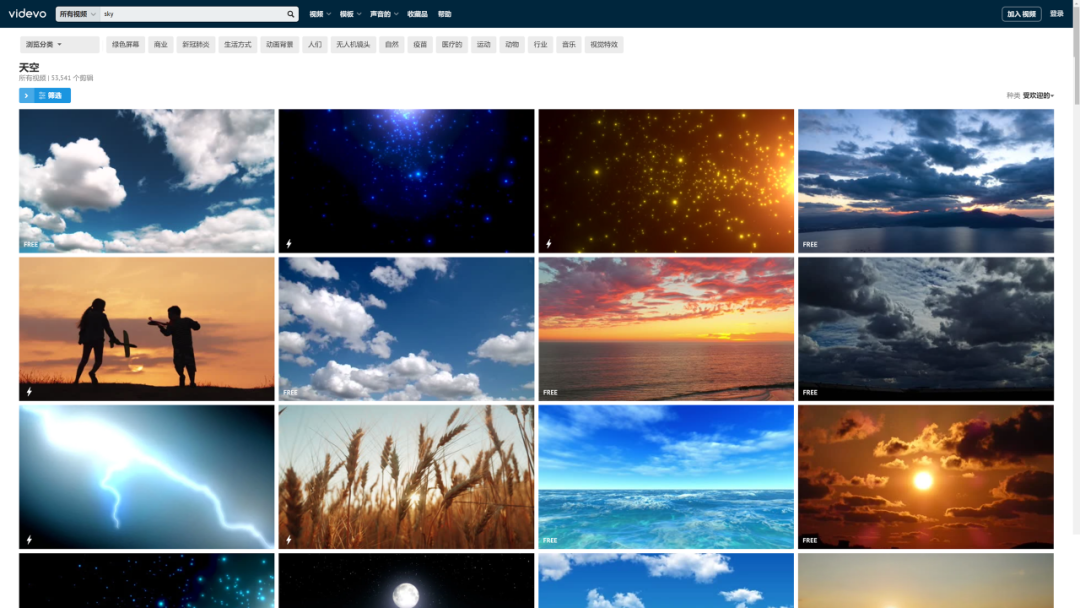Select the 视觉特效 category tag
The width and height of the screenshot is (1080, 608).
pos(603,45)
